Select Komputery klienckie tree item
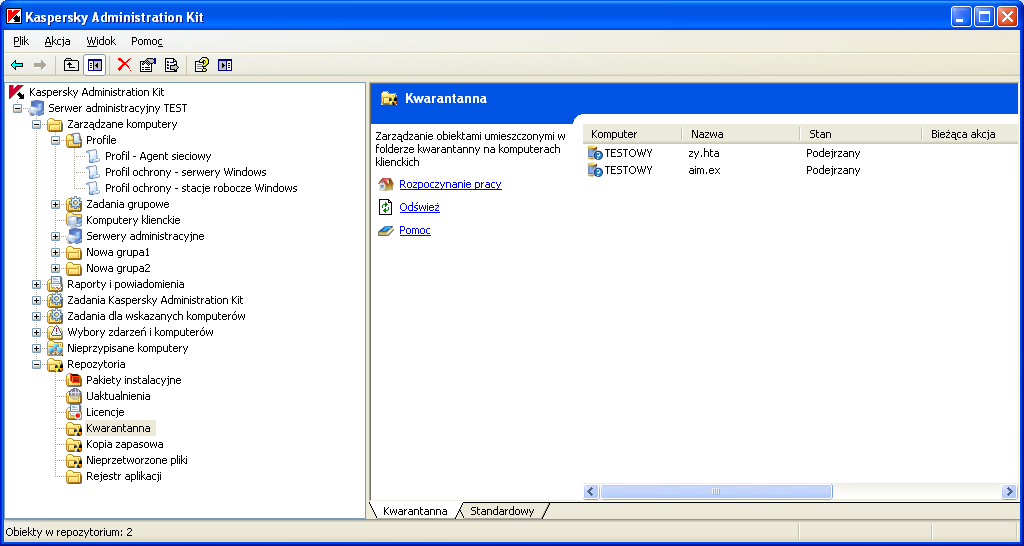1024x546 pixels. pyautogui.click(x=133, y=220)
